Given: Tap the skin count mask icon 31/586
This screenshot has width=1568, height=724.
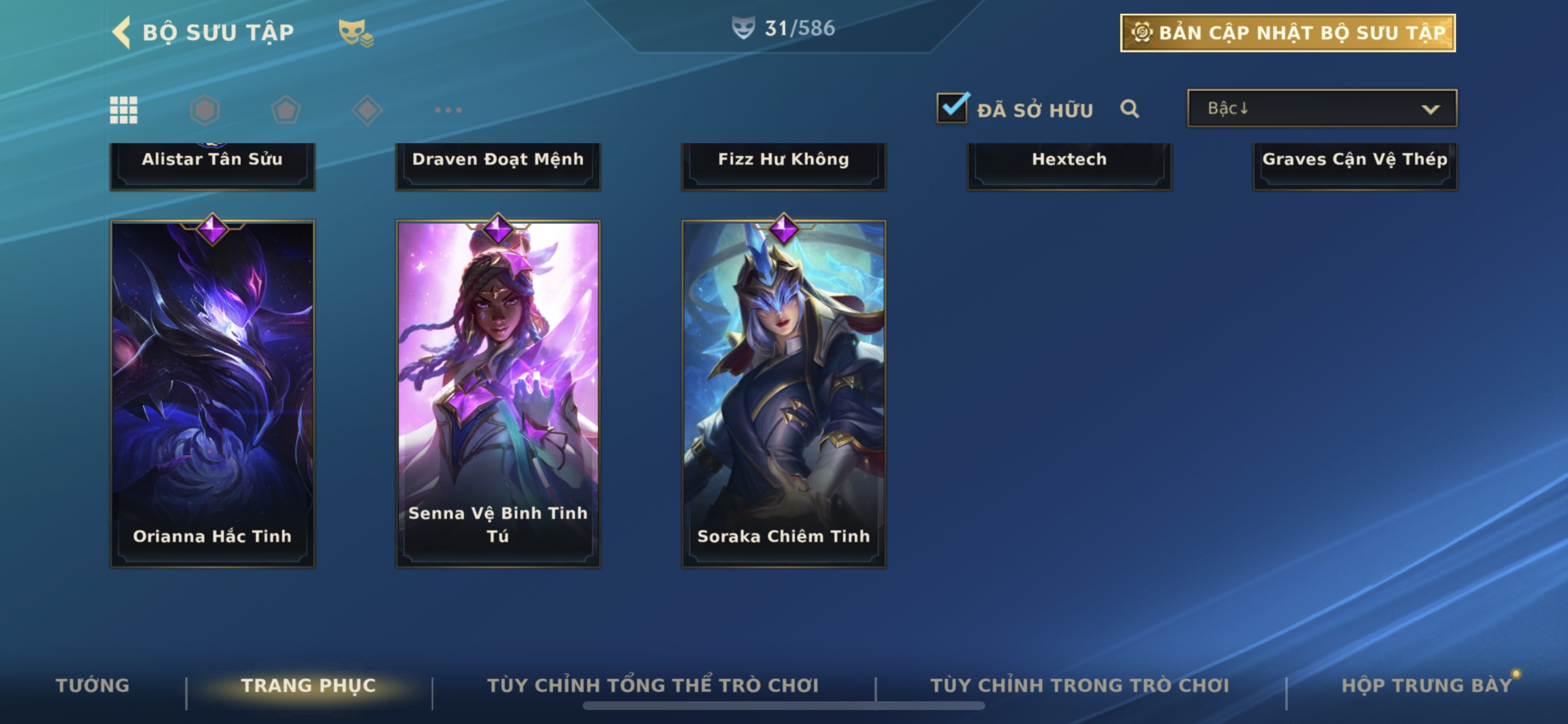Looking at the screenshot, I should click(743, 28).
